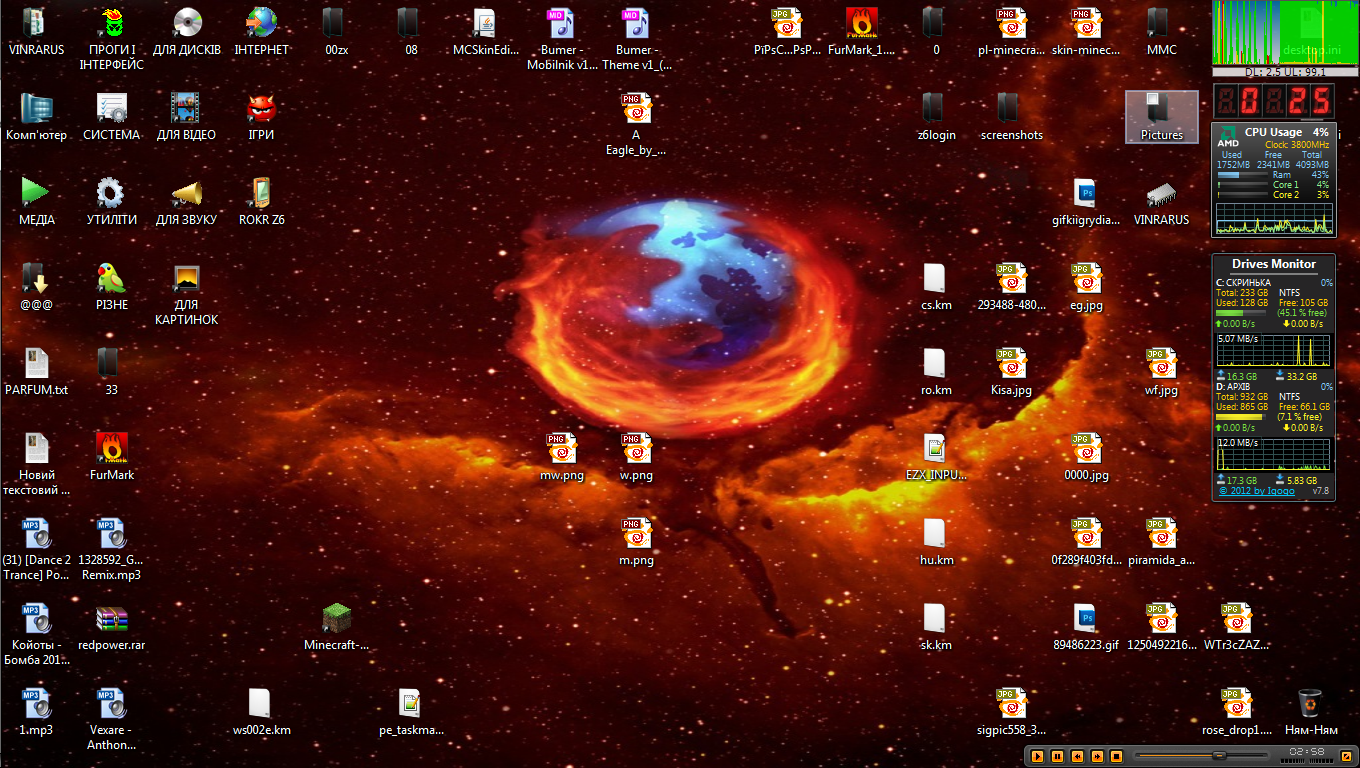Select the screenshots folder
Image resolution: width=1360 pixels, height=768 pixels.
click(x=1011, y=117)
